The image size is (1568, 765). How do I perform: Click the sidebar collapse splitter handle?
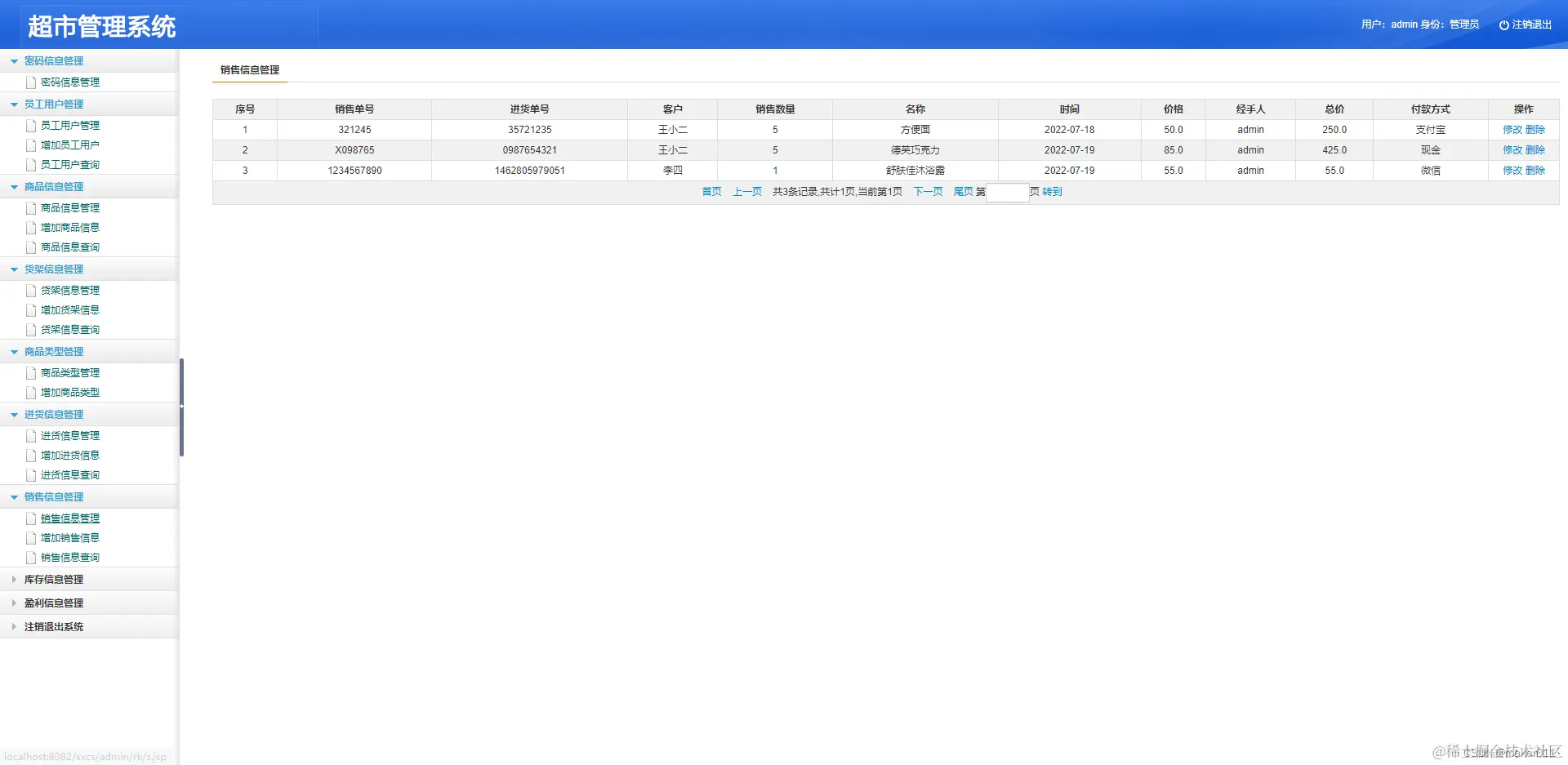coord(181,407)
